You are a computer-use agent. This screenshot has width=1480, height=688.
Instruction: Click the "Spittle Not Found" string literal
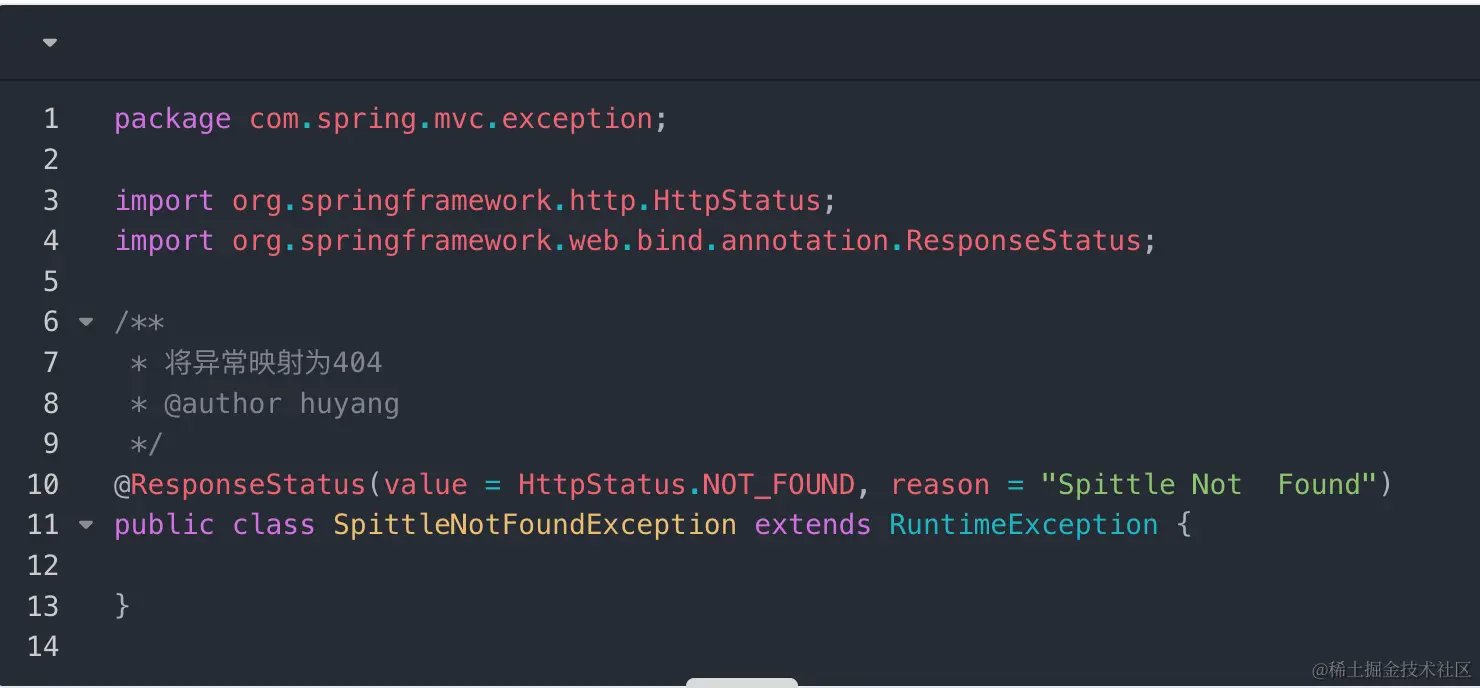[x=1208, y=485]
